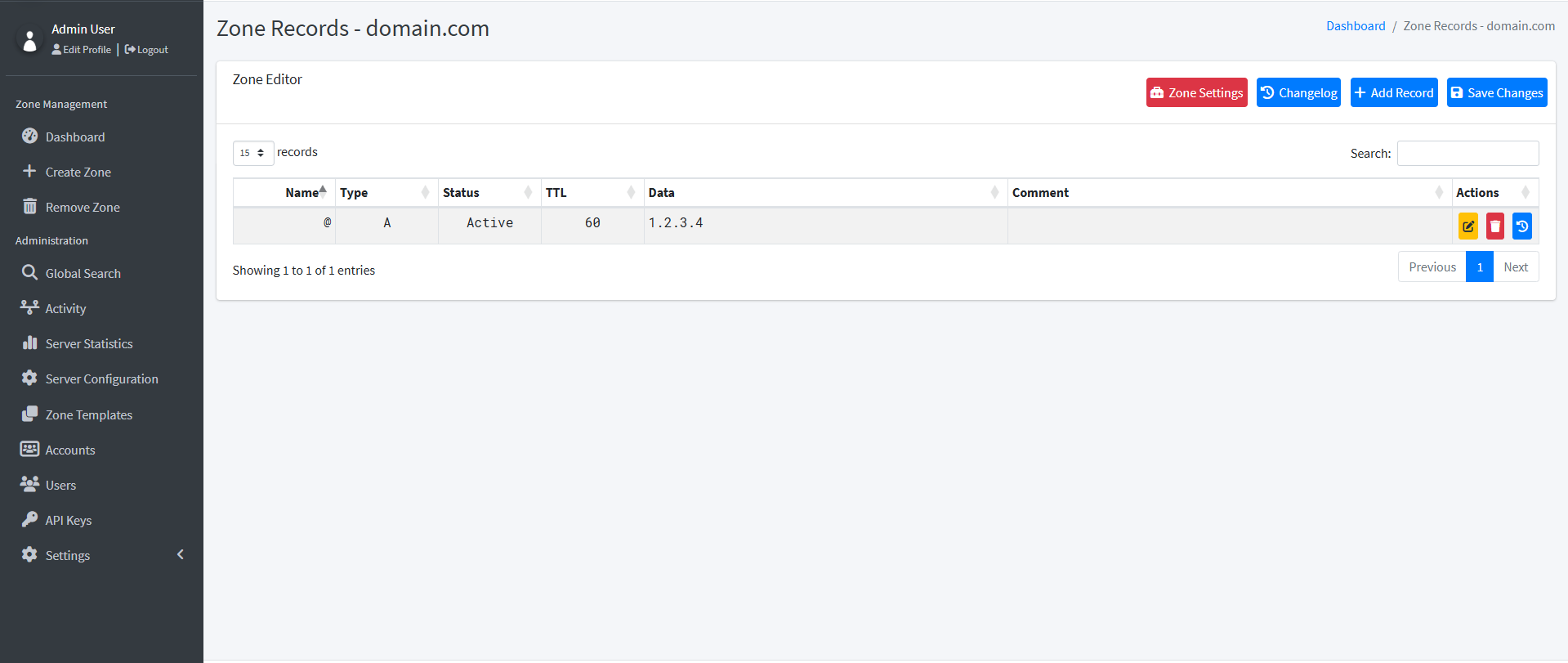The height and width of the screenshot is (663, 1568).
Task: Add a new DNS record
Action: point(1394,92)
